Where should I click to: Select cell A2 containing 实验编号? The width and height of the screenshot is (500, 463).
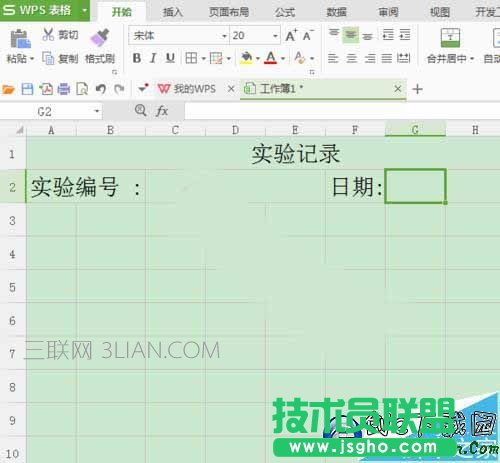51,186
